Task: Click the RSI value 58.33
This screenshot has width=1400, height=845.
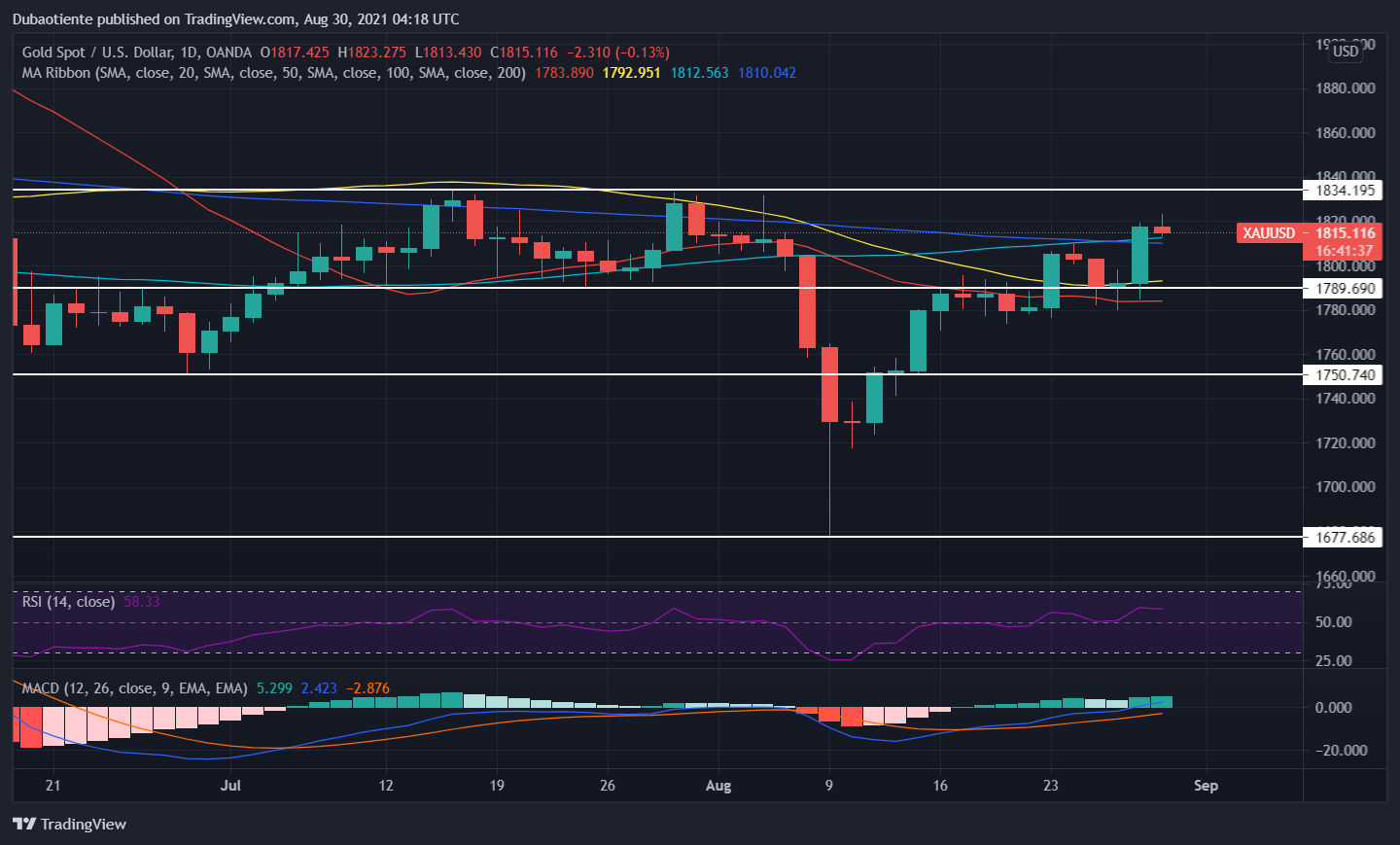Action: pos(142,602)
